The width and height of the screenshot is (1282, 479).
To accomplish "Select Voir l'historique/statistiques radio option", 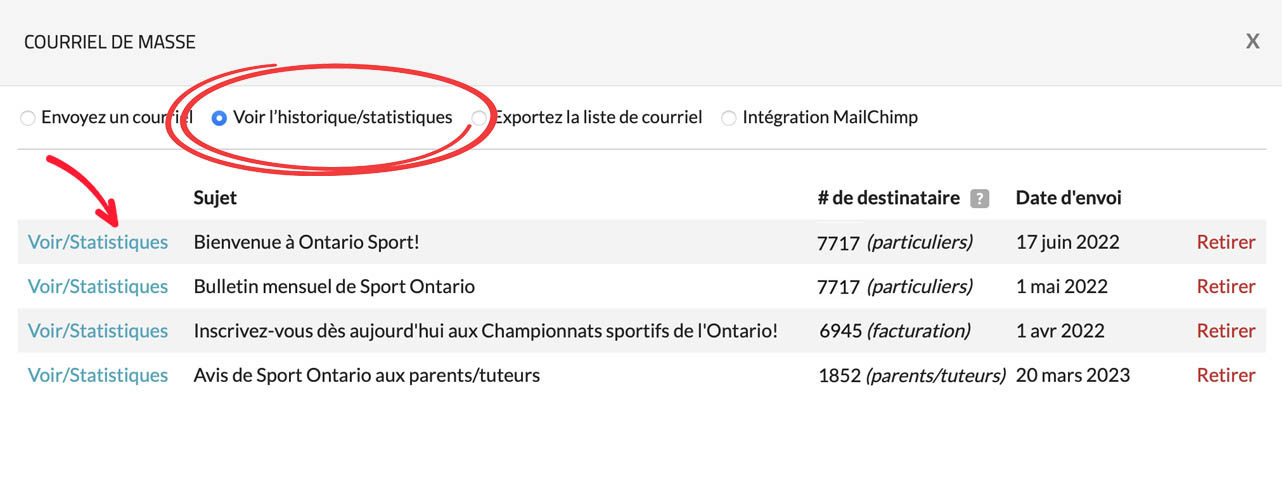I will (220, 118).
